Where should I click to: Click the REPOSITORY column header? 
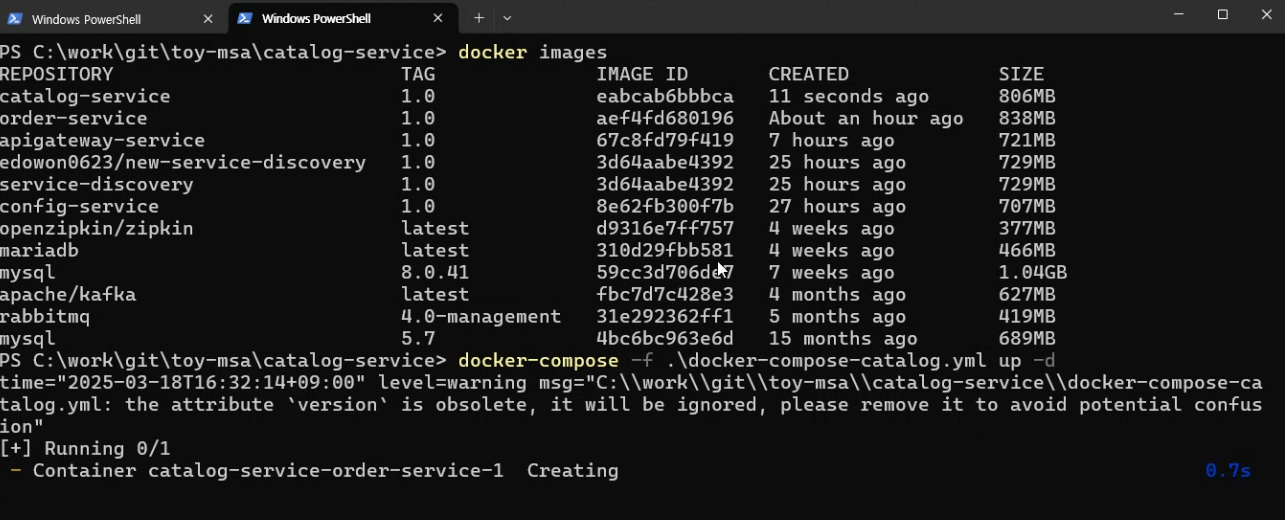[57, 75]
